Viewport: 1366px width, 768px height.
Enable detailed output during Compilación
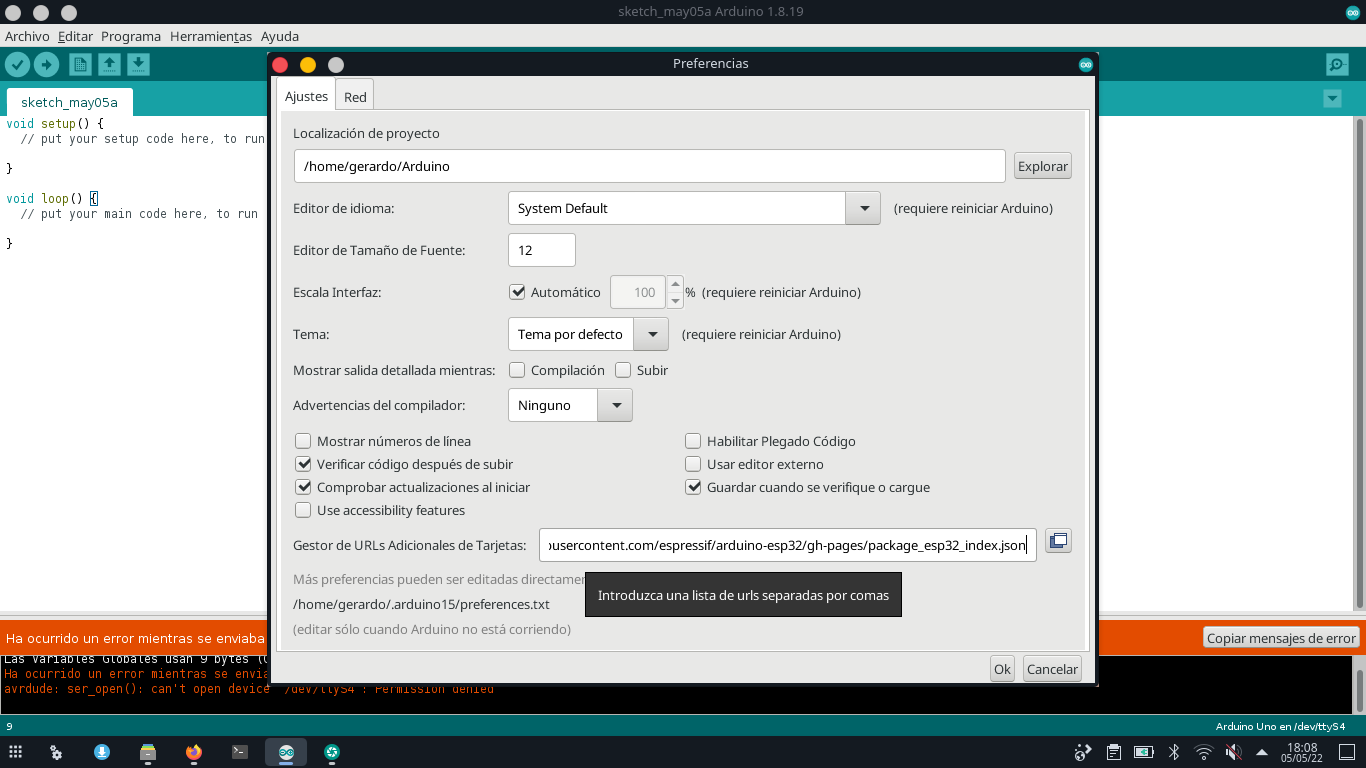point(517,370)
